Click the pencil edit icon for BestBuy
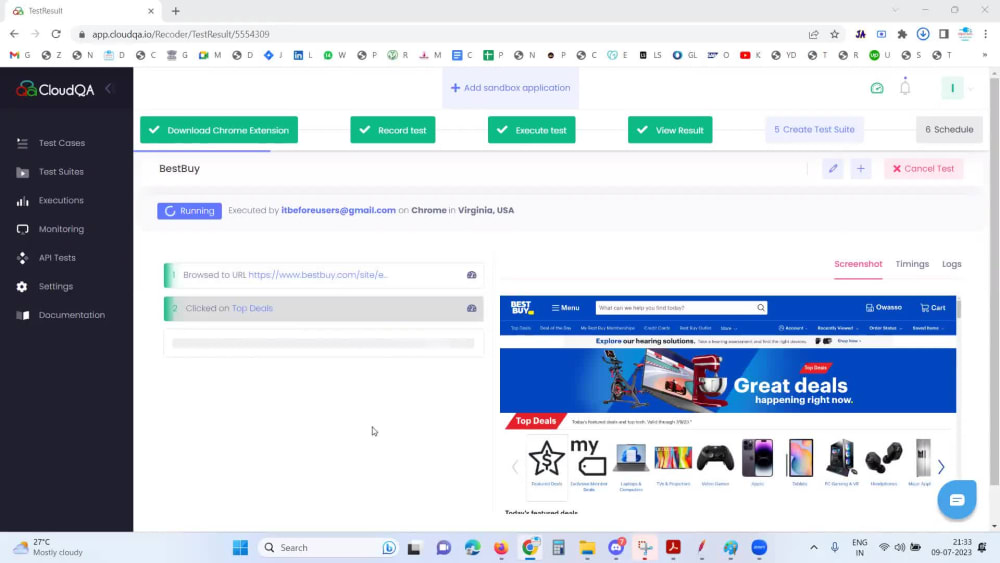The image size is (1000, 563). point(832,169)
